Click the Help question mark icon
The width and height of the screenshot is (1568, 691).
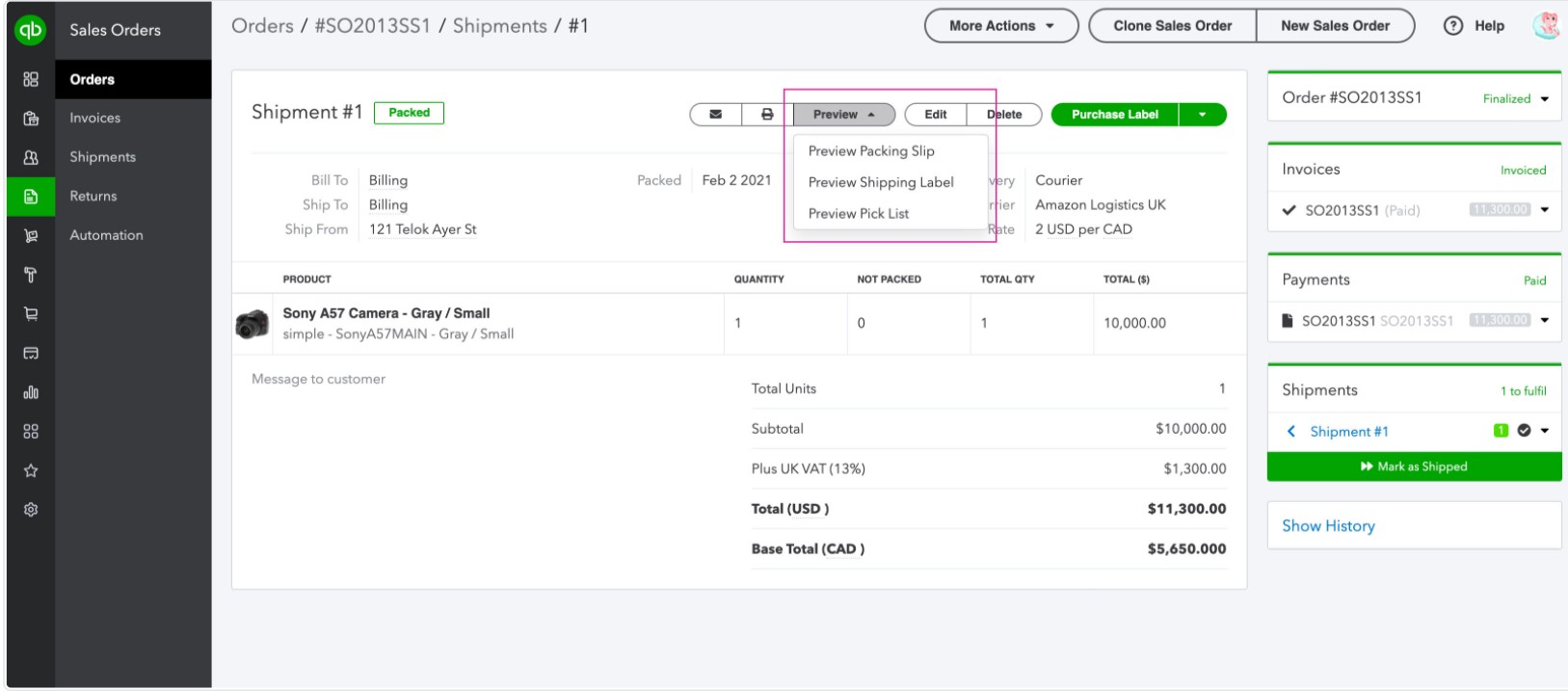click(1452, 26)
